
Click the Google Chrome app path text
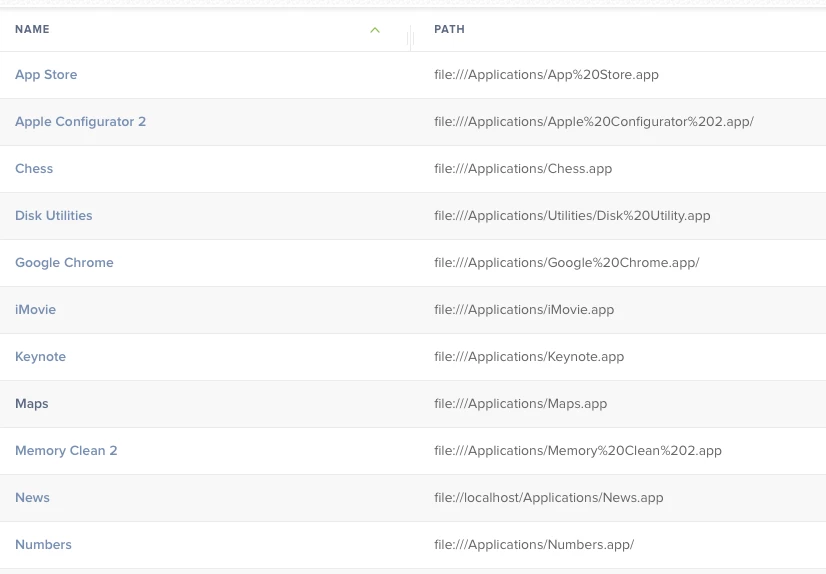coord(567,263)
